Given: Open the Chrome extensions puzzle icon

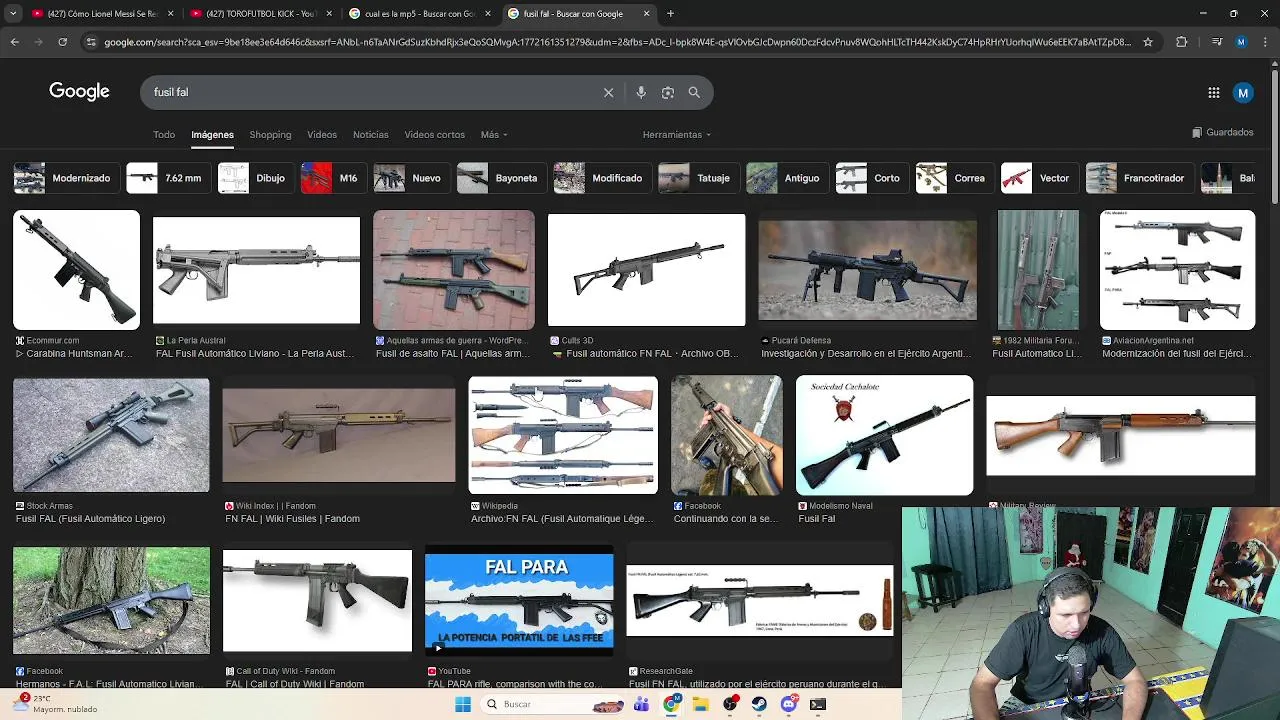Looking at the screenshot, I should coord(1182,42).
